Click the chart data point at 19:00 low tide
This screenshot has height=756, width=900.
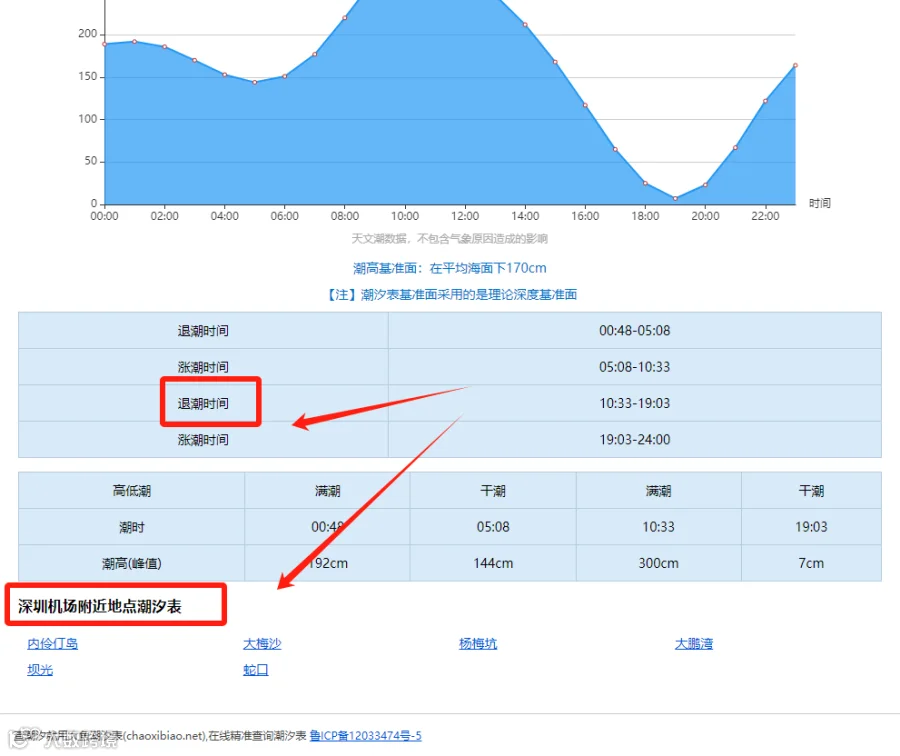[675, 199]
